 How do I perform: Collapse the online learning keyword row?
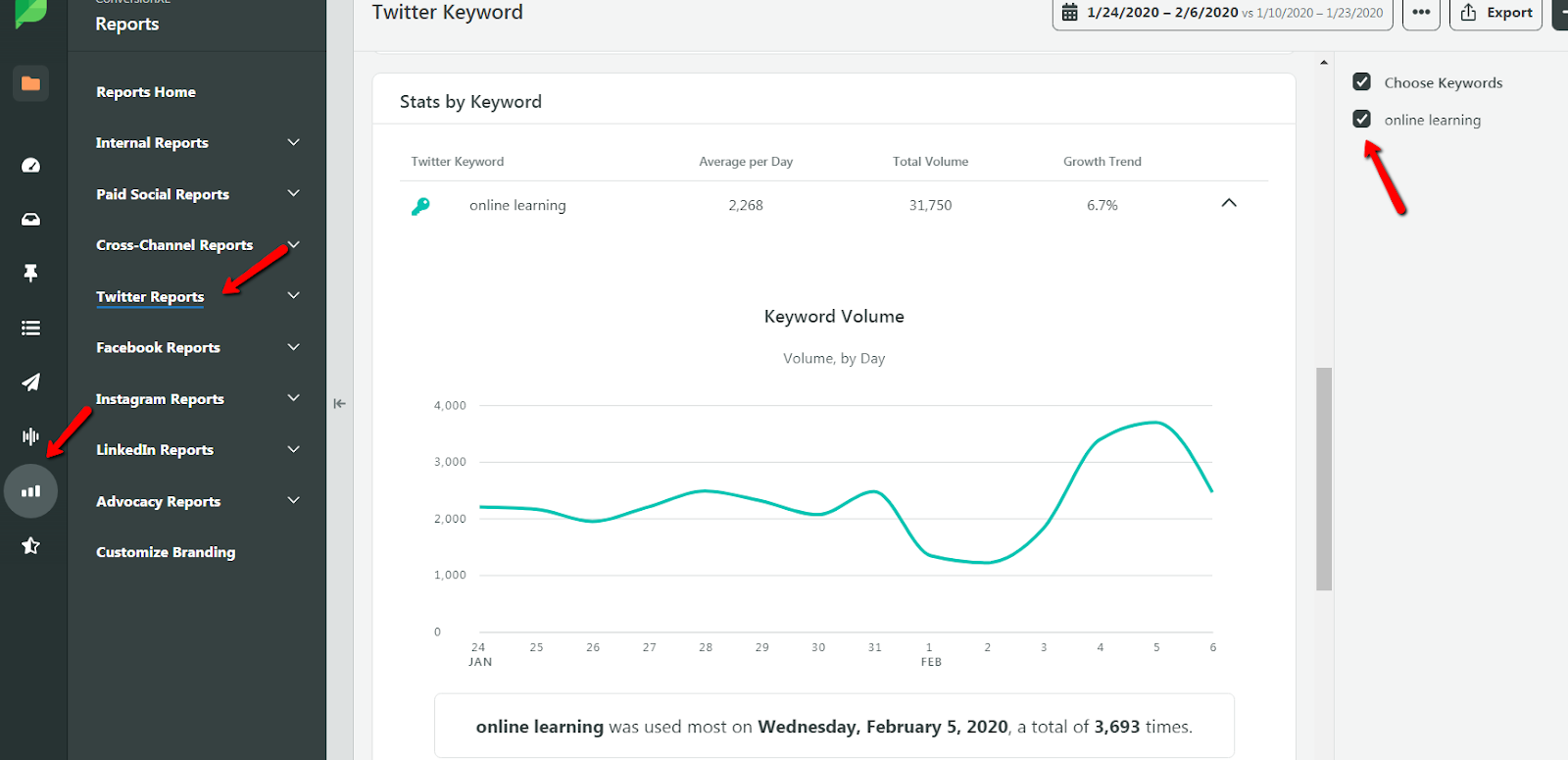point(1229,203)
